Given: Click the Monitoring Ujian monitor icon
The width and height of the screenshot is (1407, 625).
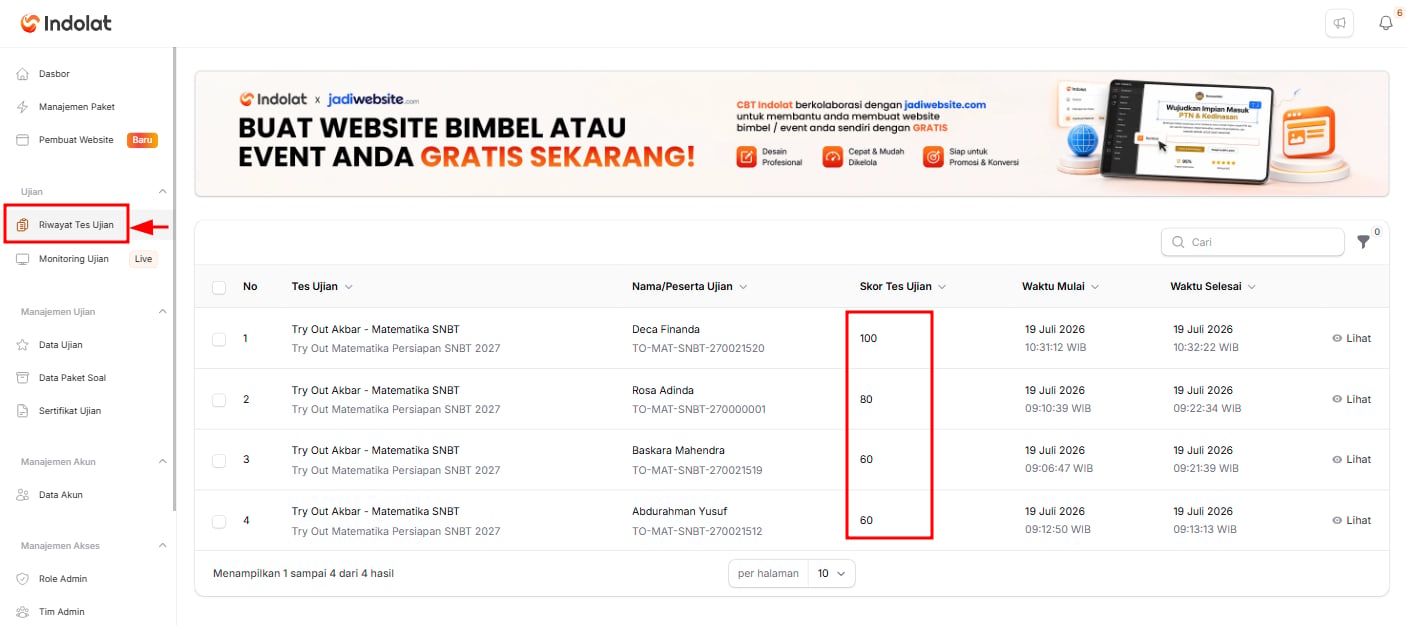Looking at the screenshot, I should (23, 259).
